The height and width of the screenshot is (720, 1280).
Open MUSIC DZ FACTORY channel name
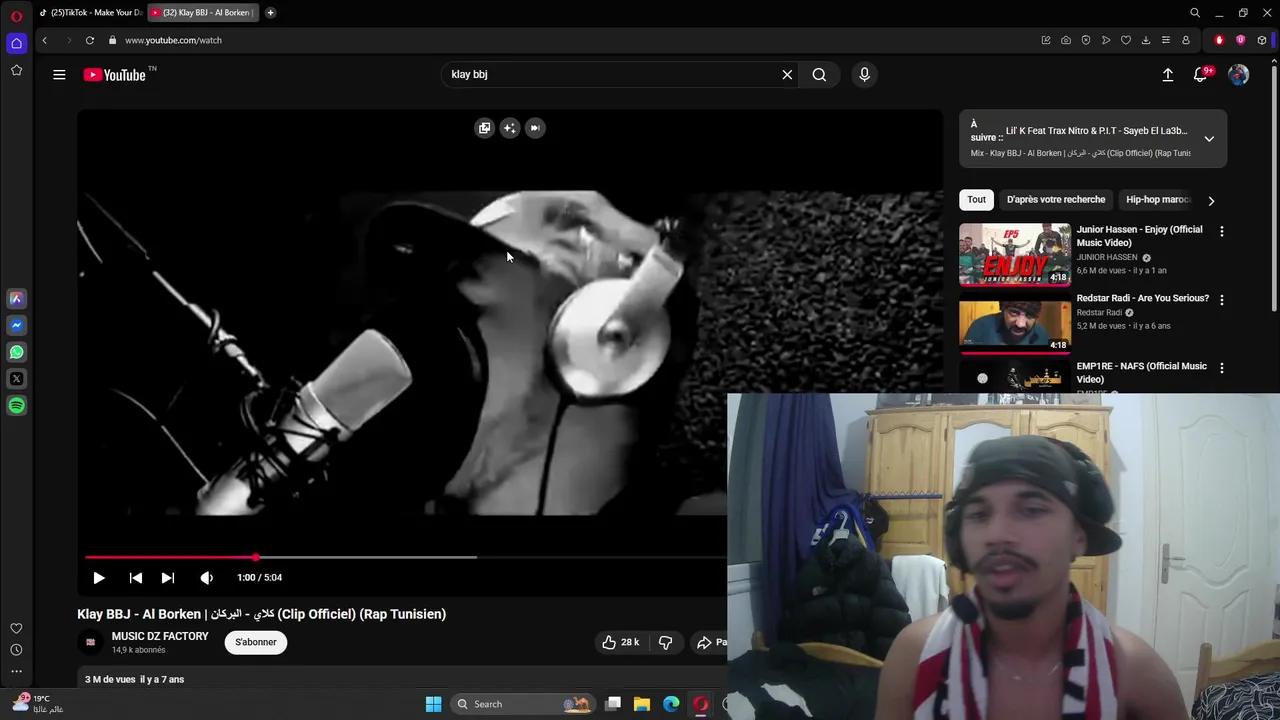click(x=160, y=636)
